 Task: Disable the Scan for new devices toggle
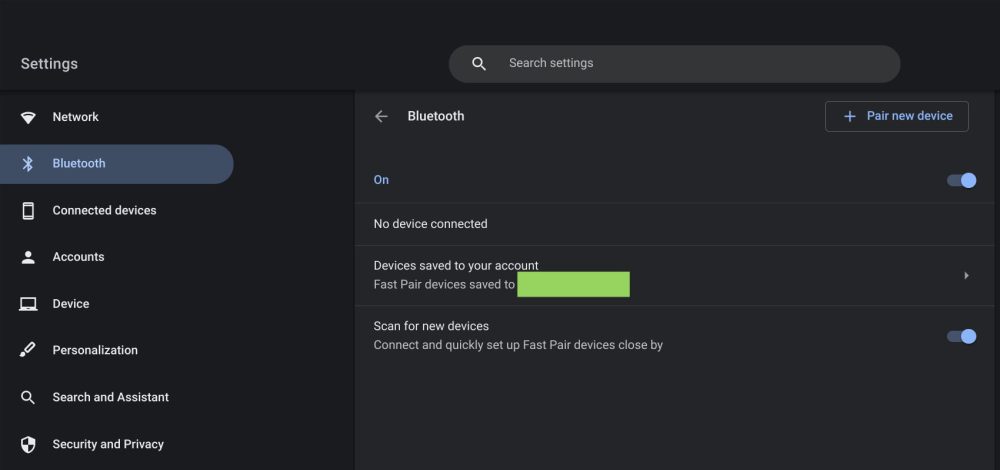click(961, 336)
